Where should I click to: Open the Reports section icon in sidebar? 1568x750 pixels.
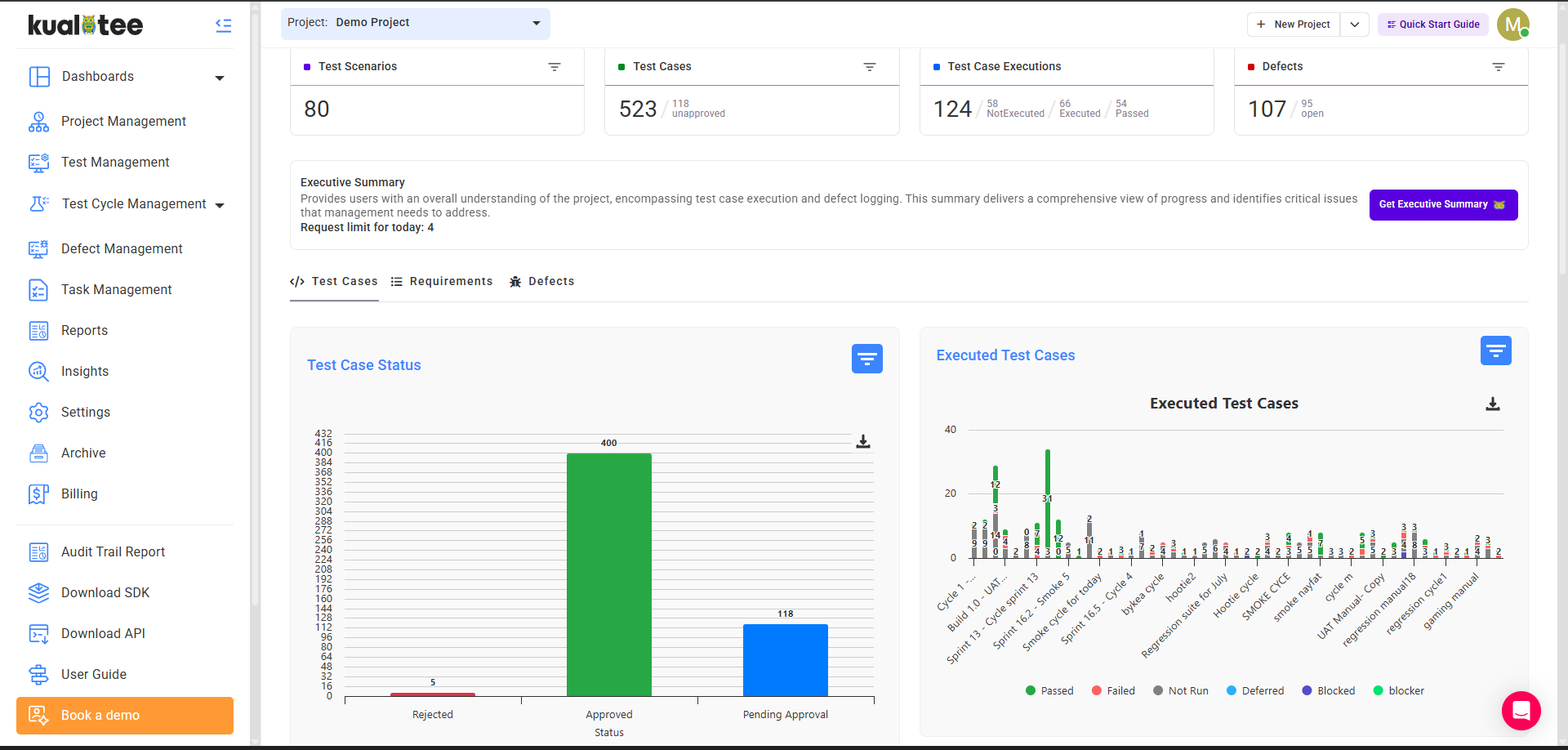click(38, 330)
